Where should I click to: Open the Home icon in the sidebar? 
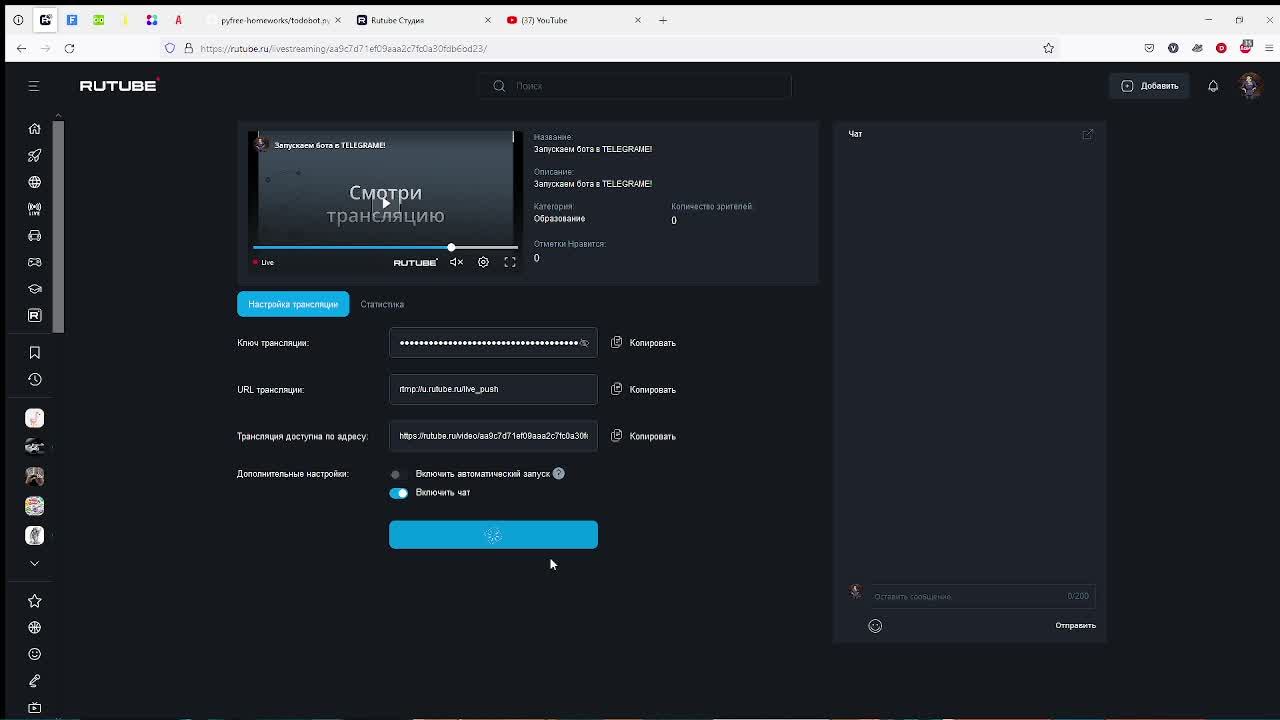pyautogui.click(x=34, y=129)
